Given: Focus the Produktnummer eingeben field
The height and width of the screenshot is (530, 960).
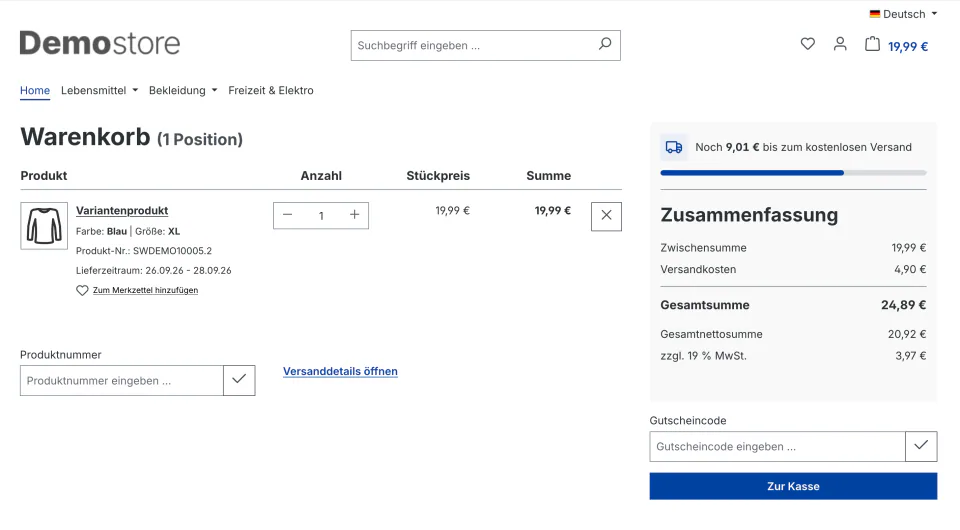Looking at the screenshot, I should pyautogui.click(x=122, y=380).
